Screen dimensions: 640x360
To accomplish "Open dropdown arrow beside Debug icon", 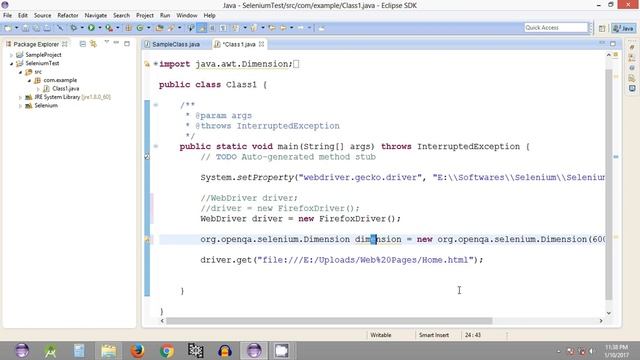I will point(82,28).
